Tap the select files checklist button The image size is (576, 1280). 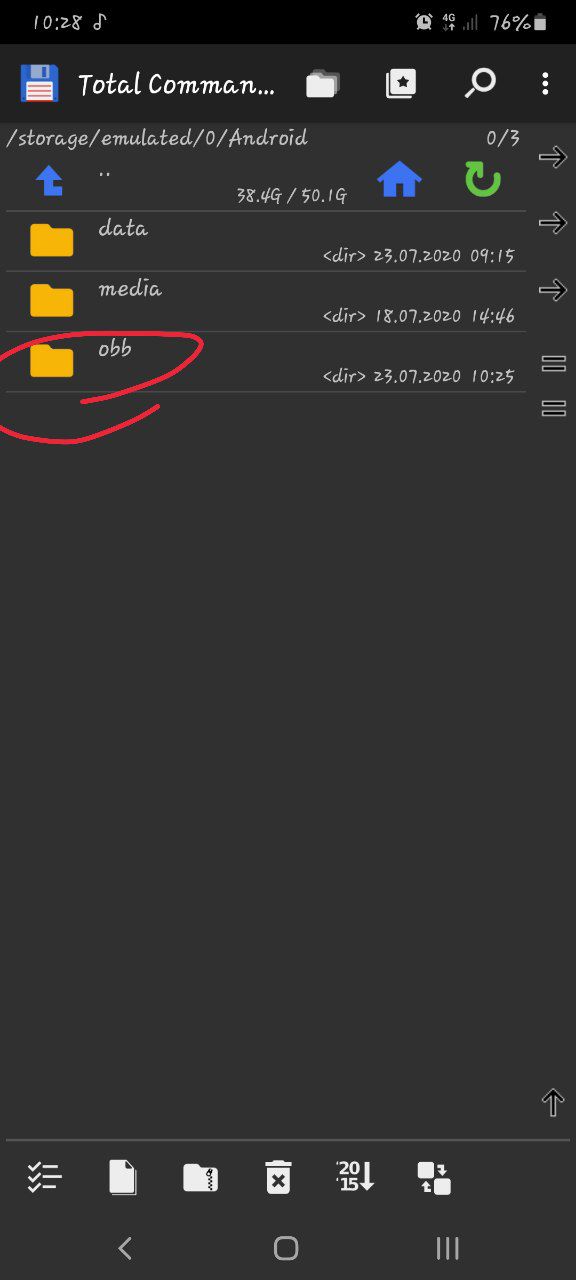(45, 1177)
